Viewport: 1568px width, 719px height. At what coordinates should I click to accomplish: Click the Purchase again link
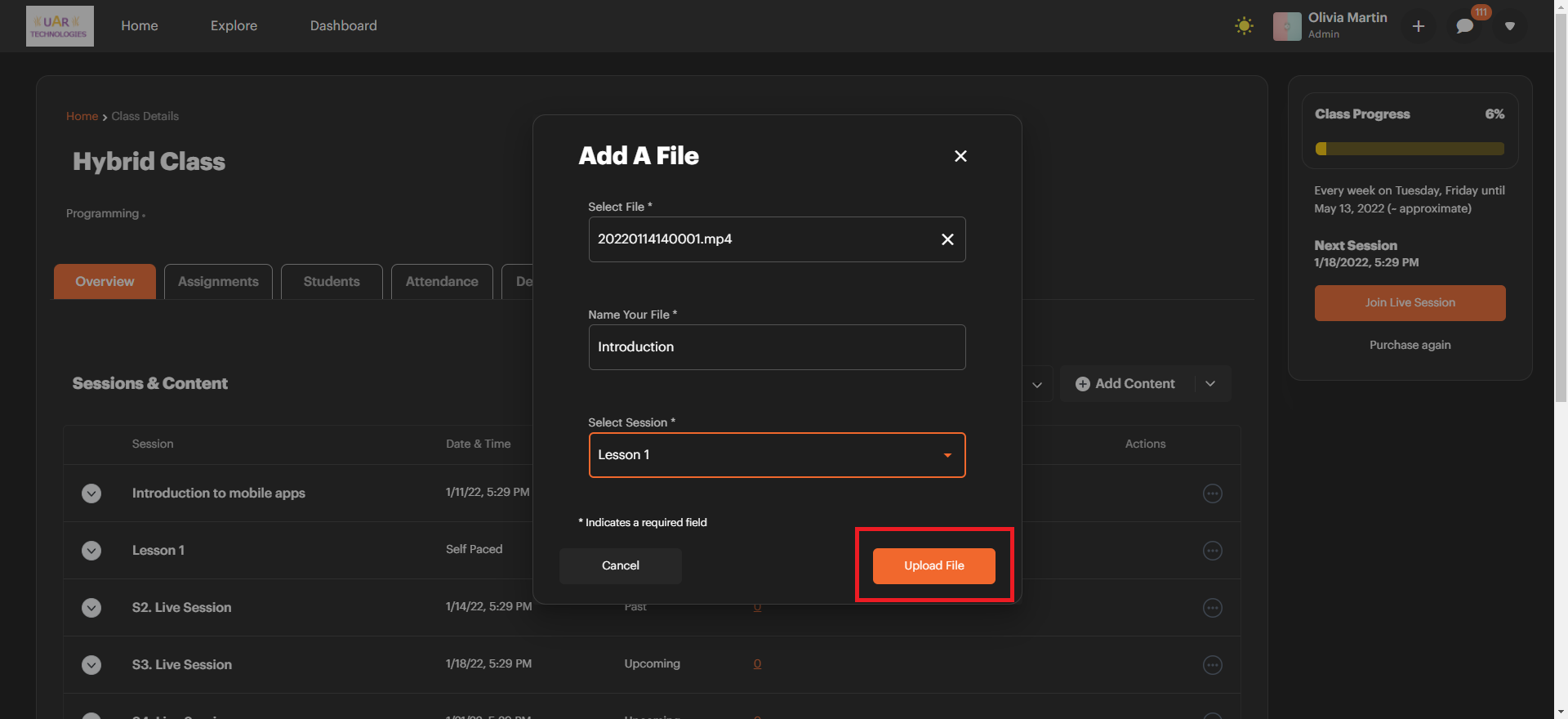(1410, 346)
